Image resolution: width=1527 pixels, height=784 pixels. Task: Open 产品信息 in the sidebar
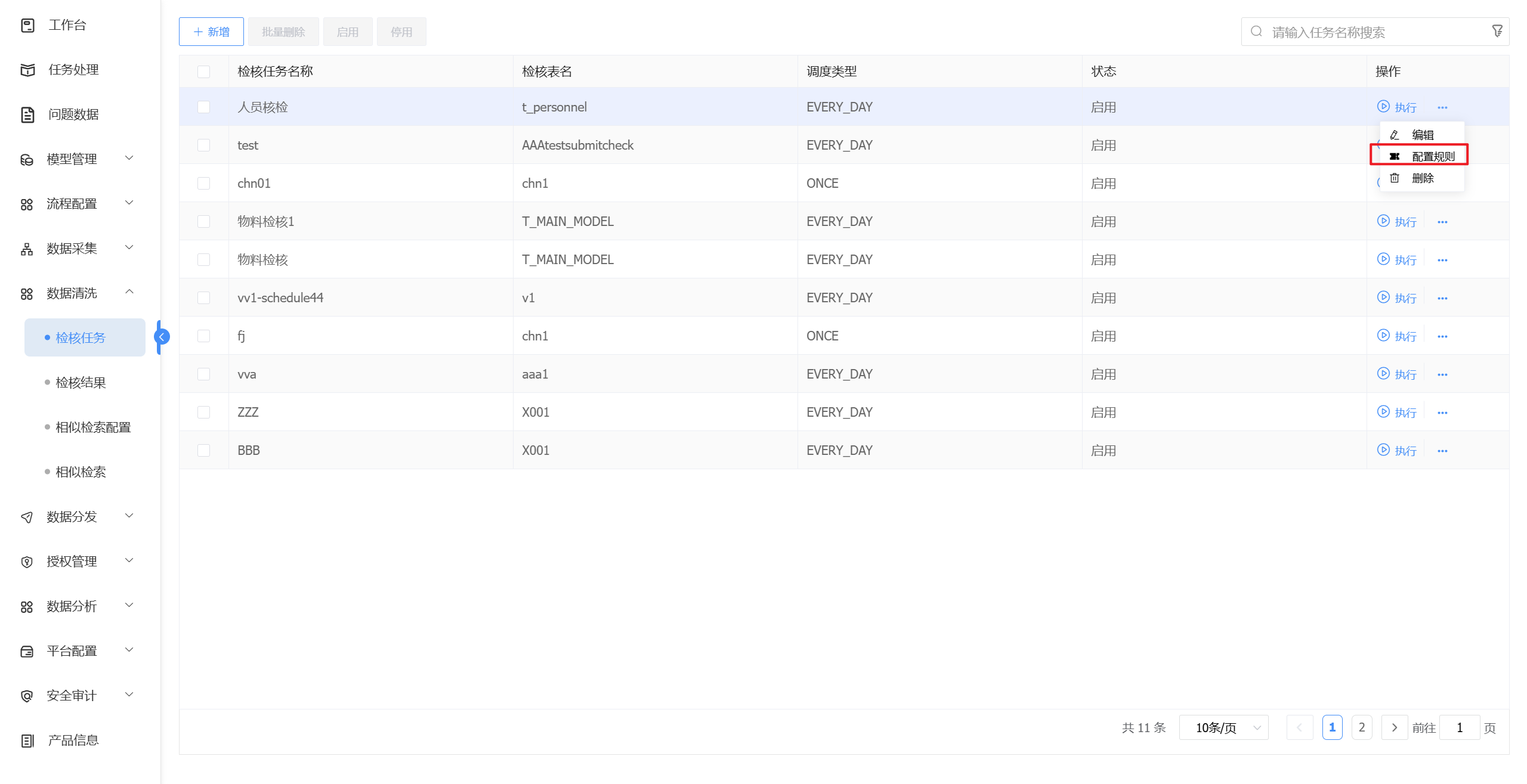pyautogui.click(x=73, y=740)
